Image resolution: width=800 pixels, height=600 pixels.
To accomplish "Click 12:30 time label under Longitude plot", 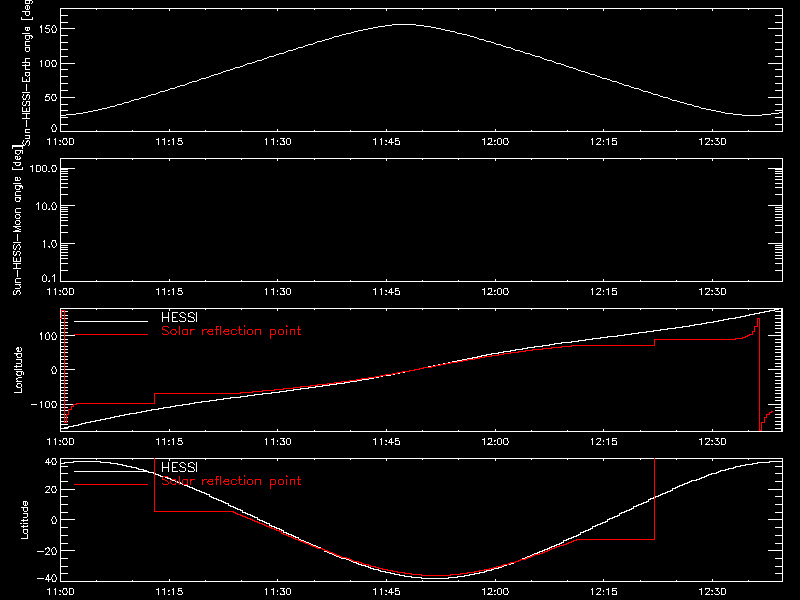I will coord(712,442).
